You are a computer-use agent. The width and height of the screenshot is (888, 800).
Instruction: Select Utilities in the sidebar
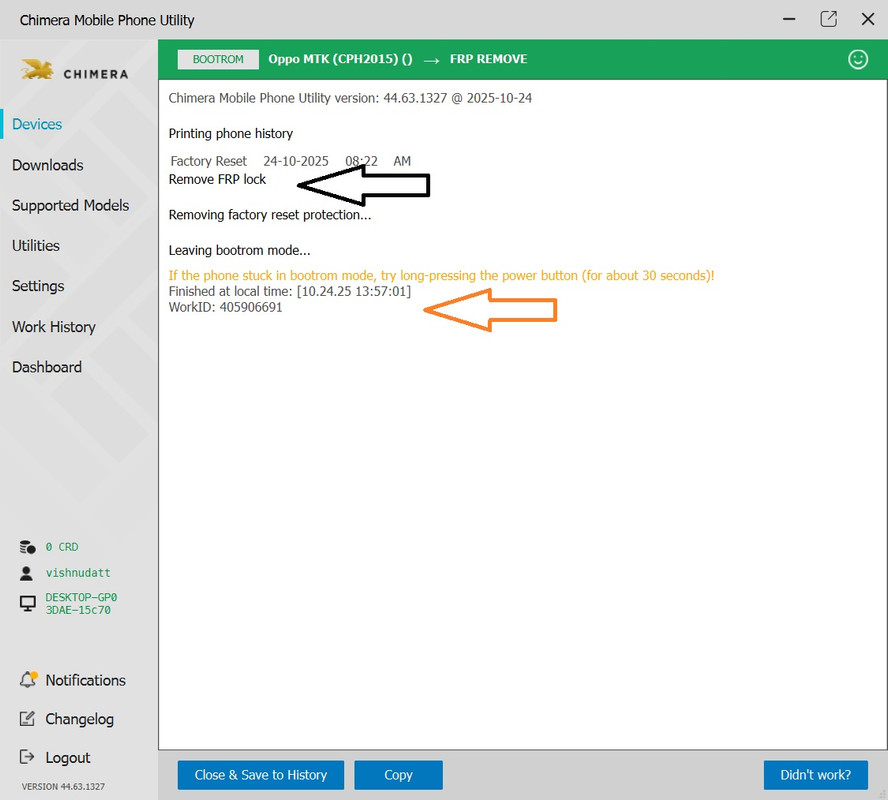point(36,245)
